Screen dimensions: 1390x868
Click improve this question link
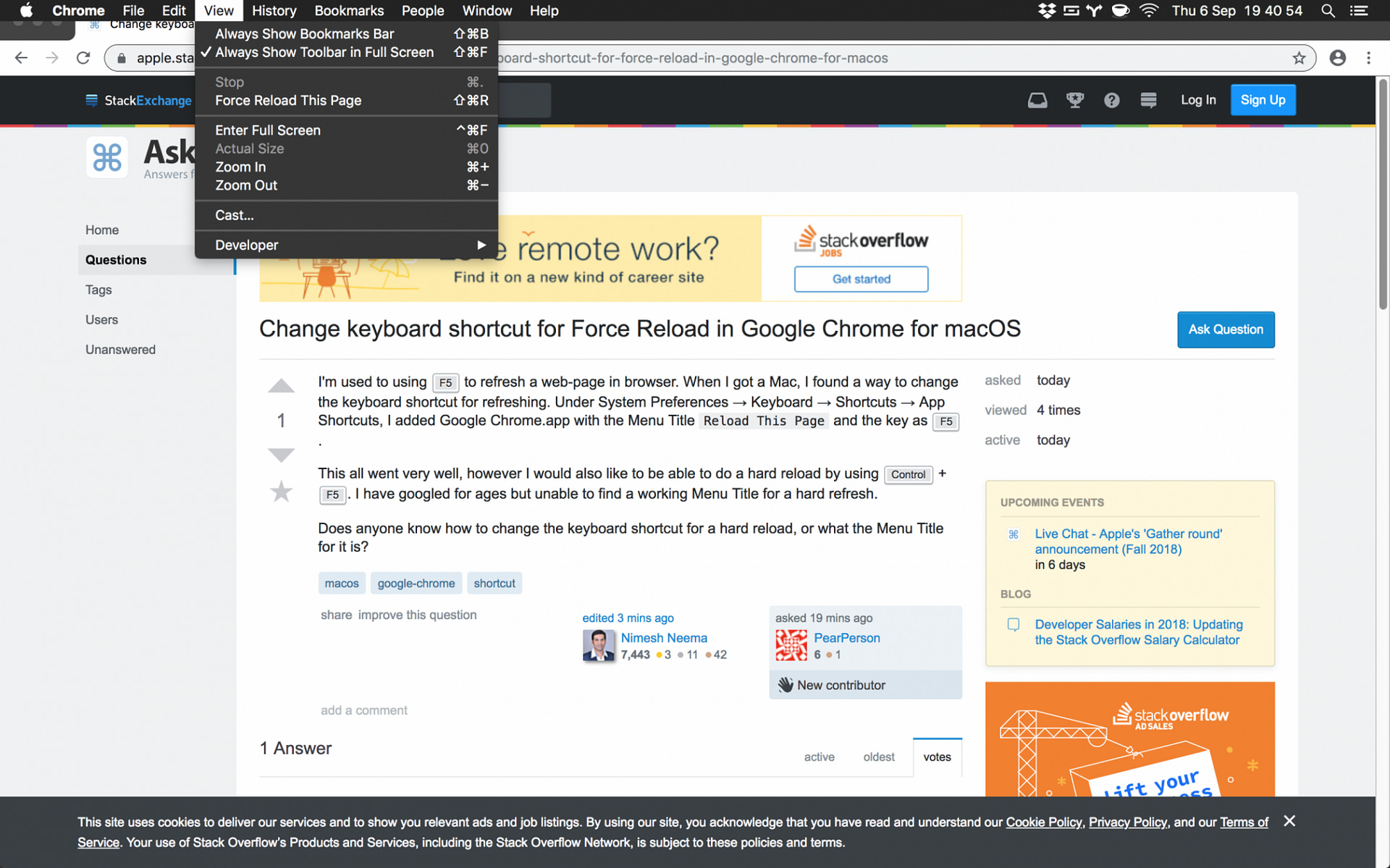[417, 615]
